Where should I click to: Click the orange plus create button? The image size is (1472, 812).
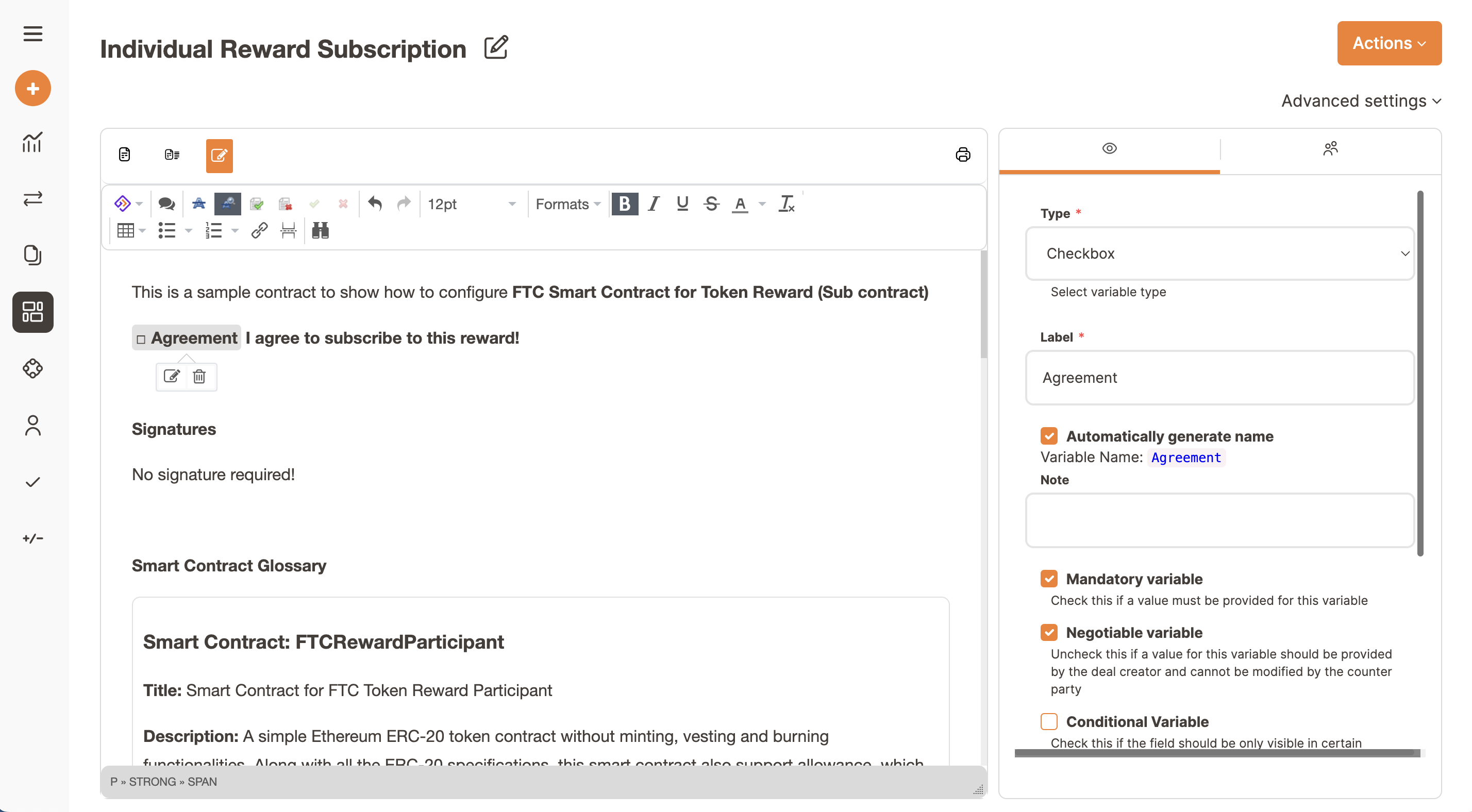point(32,89)
